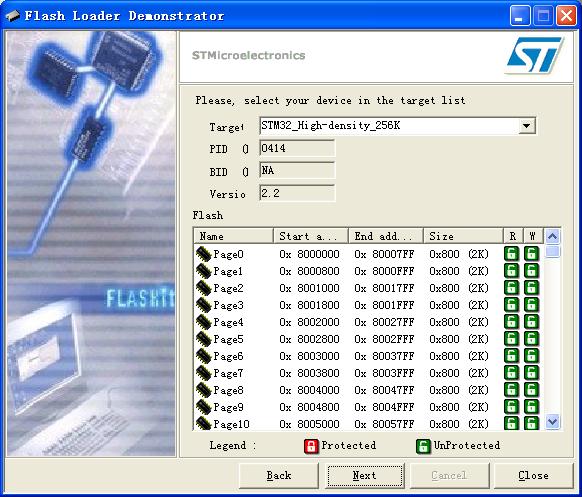Select the Page5 row name

coord(228,339)
